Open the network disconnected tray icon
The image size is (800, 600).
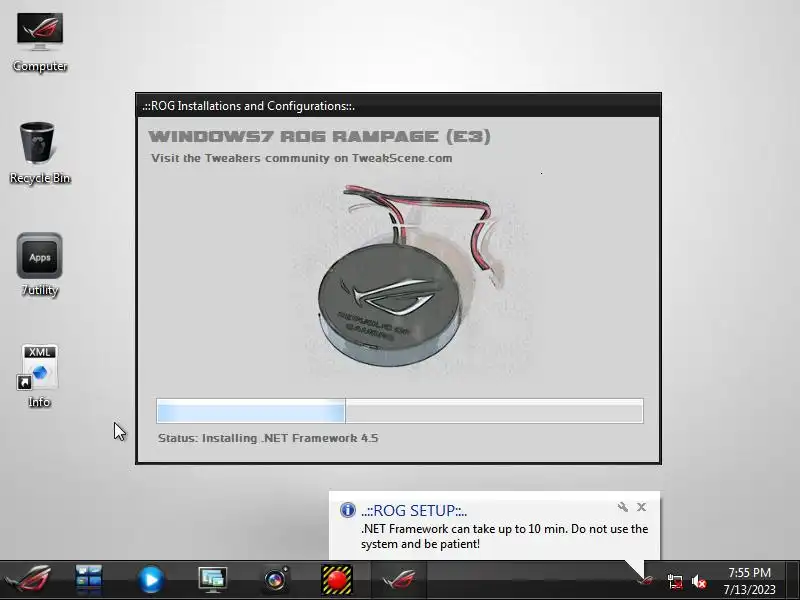pyautogui.click(x=674, y=581)
